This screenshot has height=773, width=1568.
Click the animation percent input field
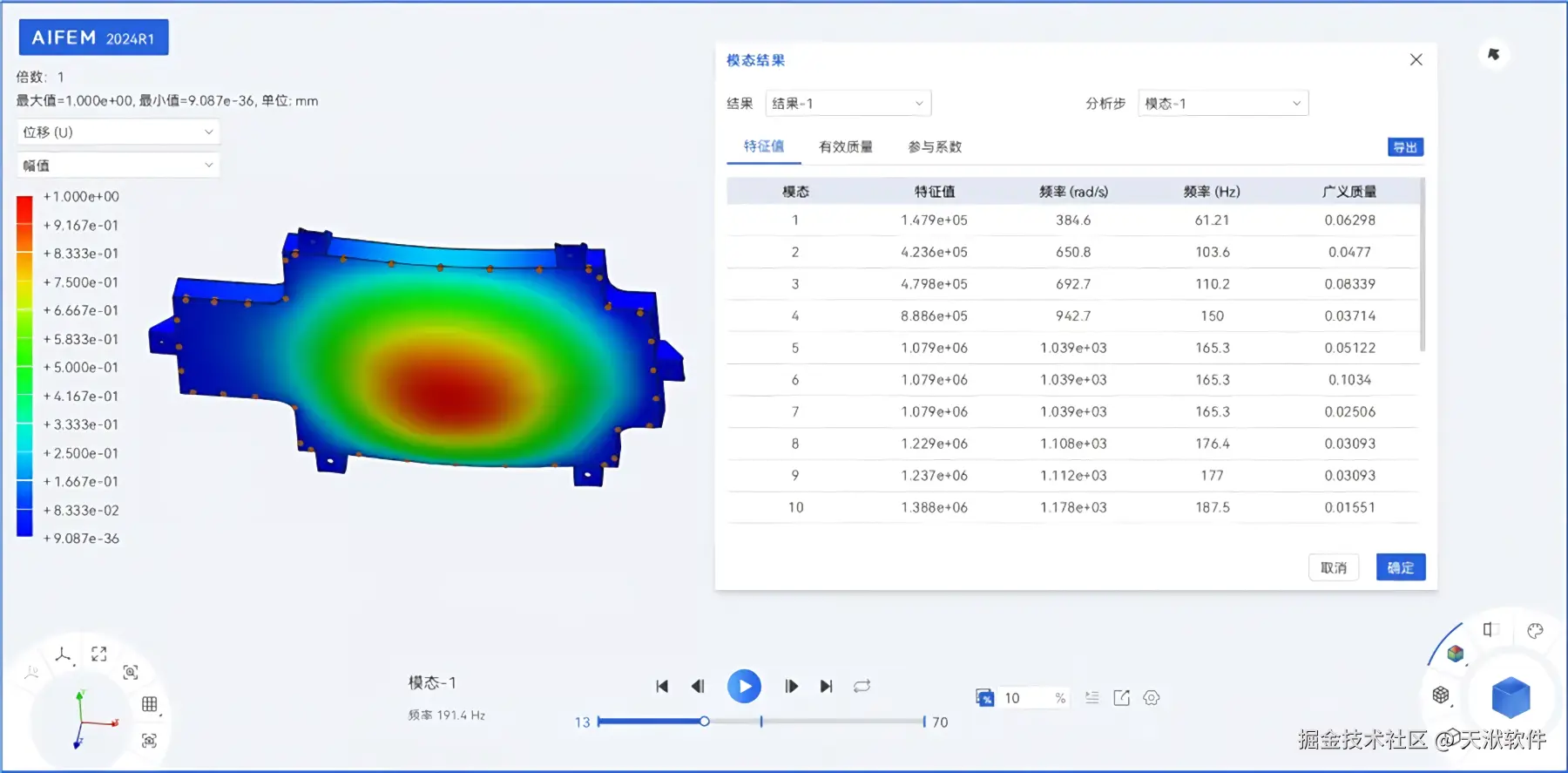(x=1032, y=698)
